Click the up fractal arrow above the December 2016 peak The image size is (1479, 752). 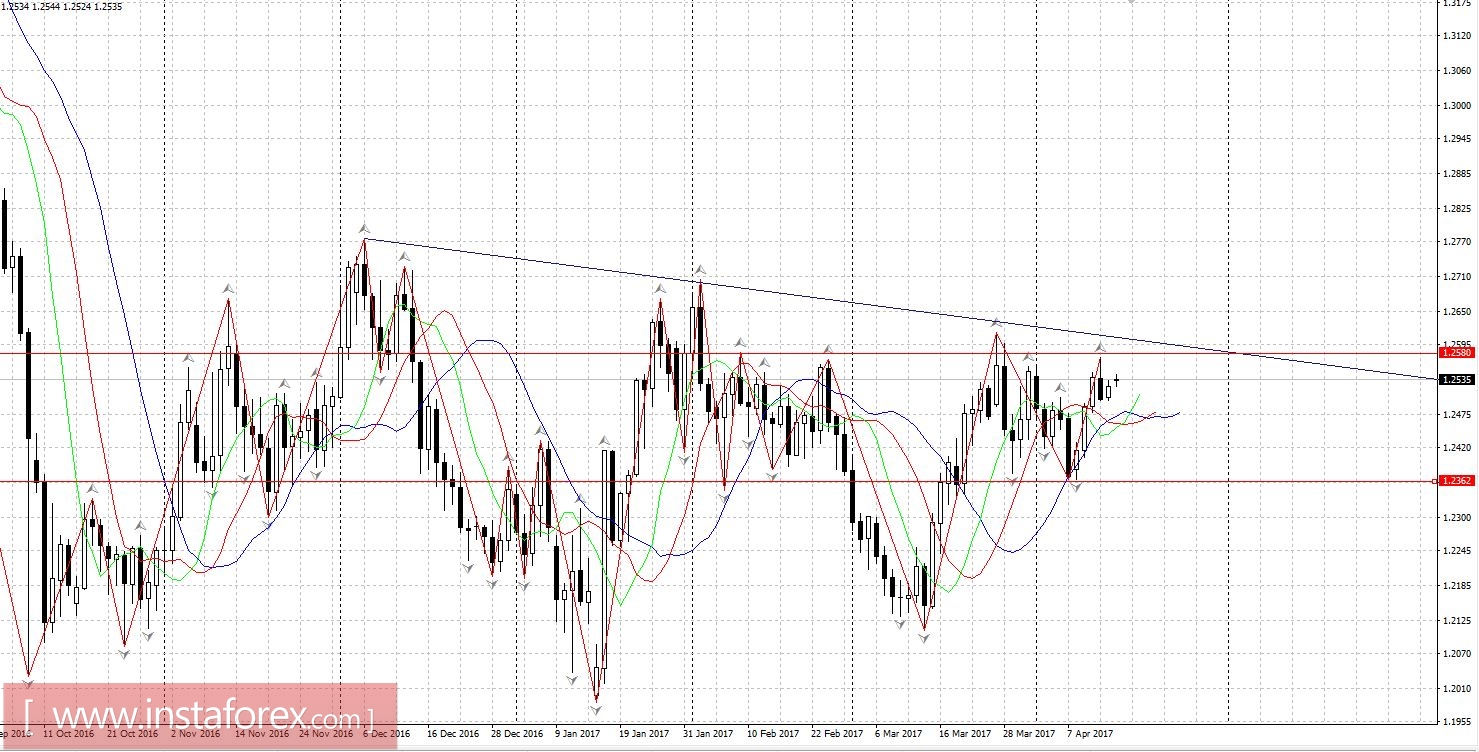(x=365, y=228)
